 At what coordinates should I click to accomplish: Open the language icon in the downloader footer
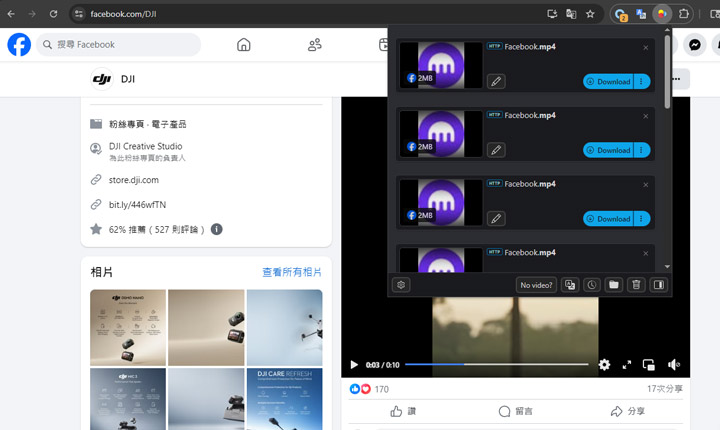point(570,285)
